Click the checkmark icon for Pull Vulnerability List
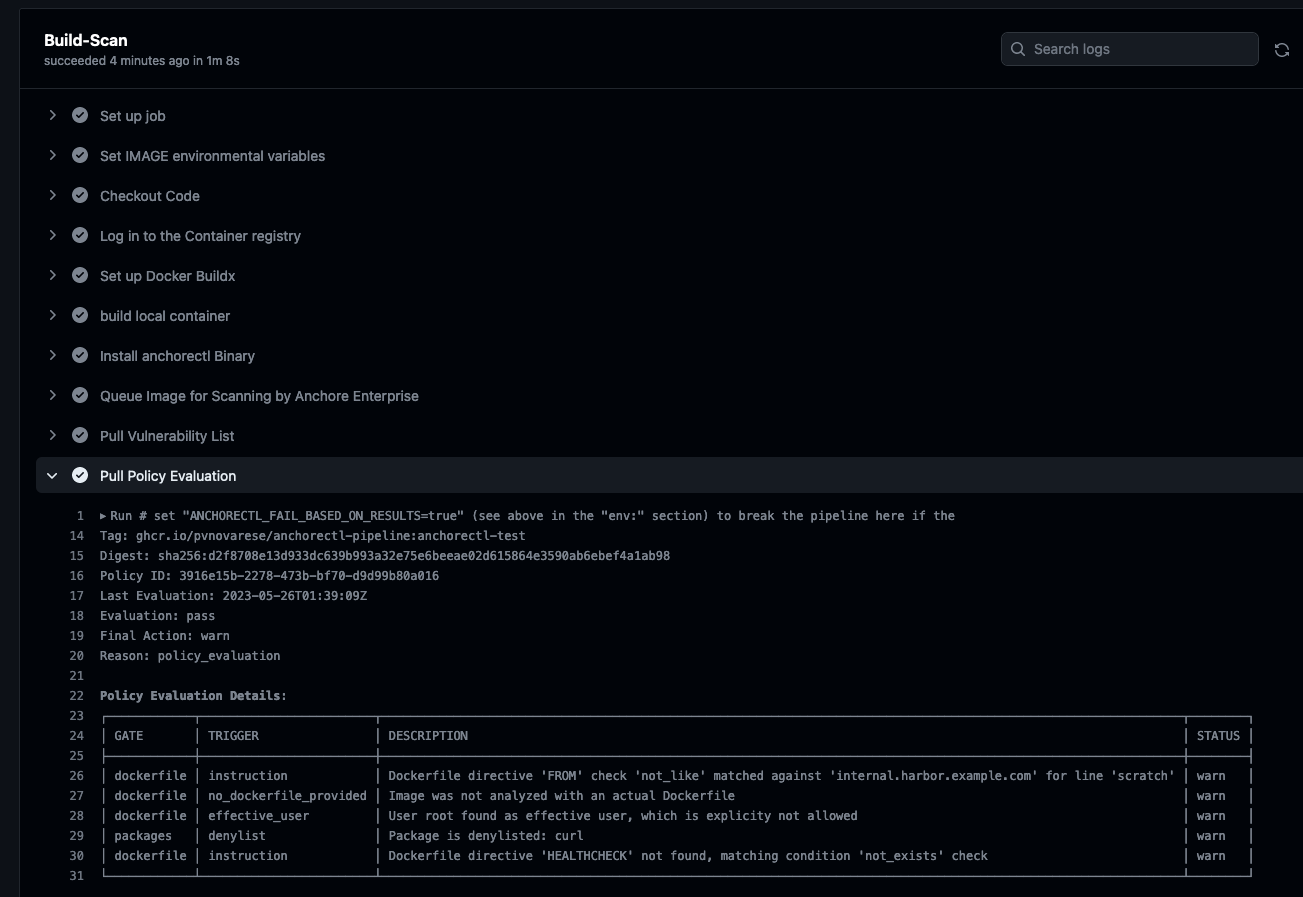This screenshot has width=1303, height=897. click(80, 436)
